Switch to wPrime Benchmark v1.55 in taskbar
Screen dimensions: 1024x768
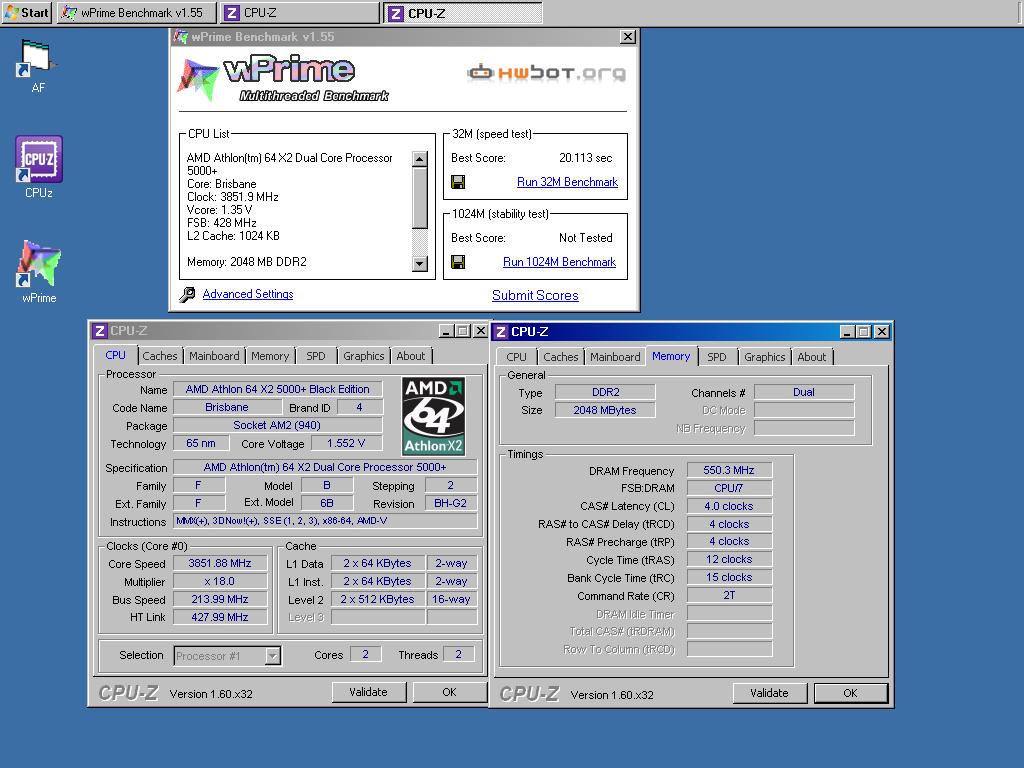(x=136, y=12)
